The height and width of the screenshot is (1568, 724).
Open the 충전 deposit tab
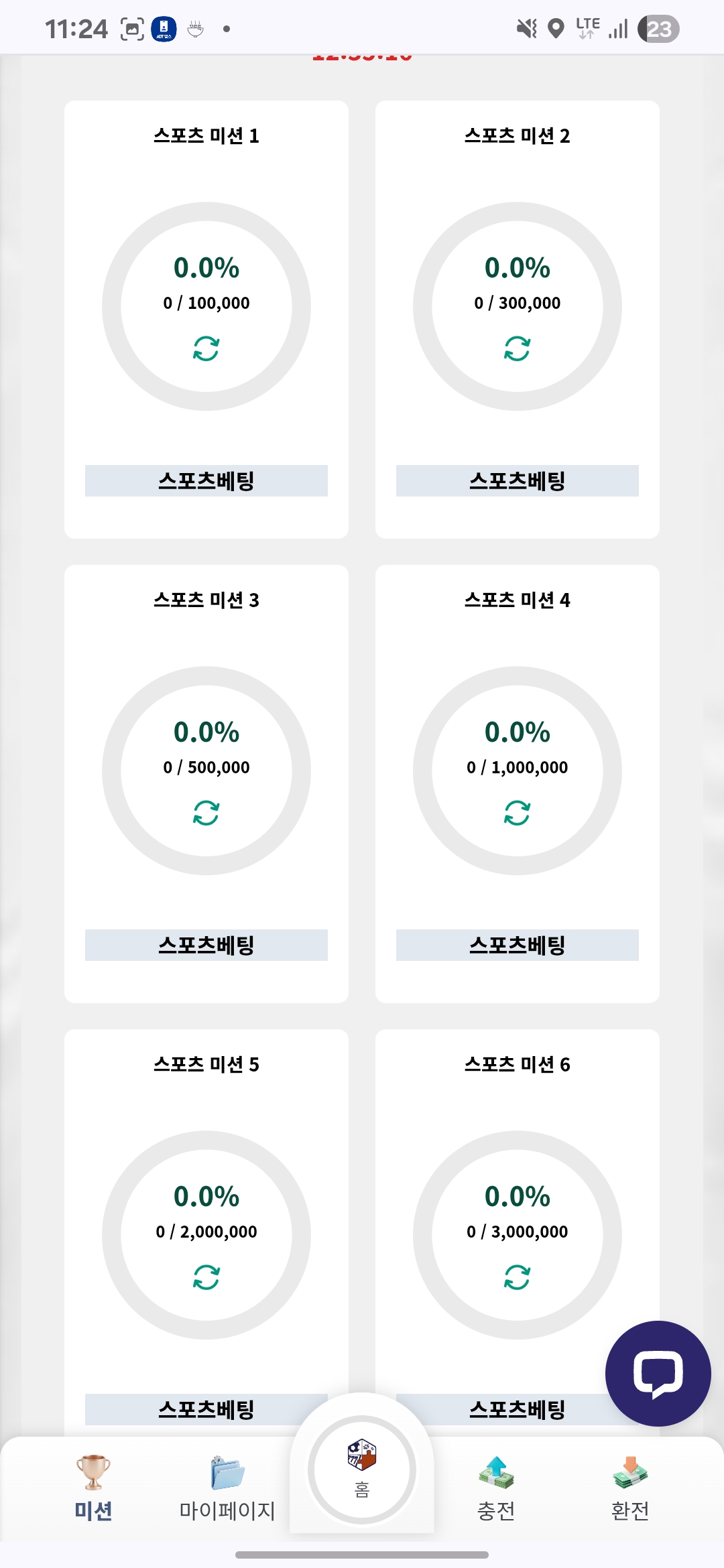pyautogui.click(x=496, y=1486)
